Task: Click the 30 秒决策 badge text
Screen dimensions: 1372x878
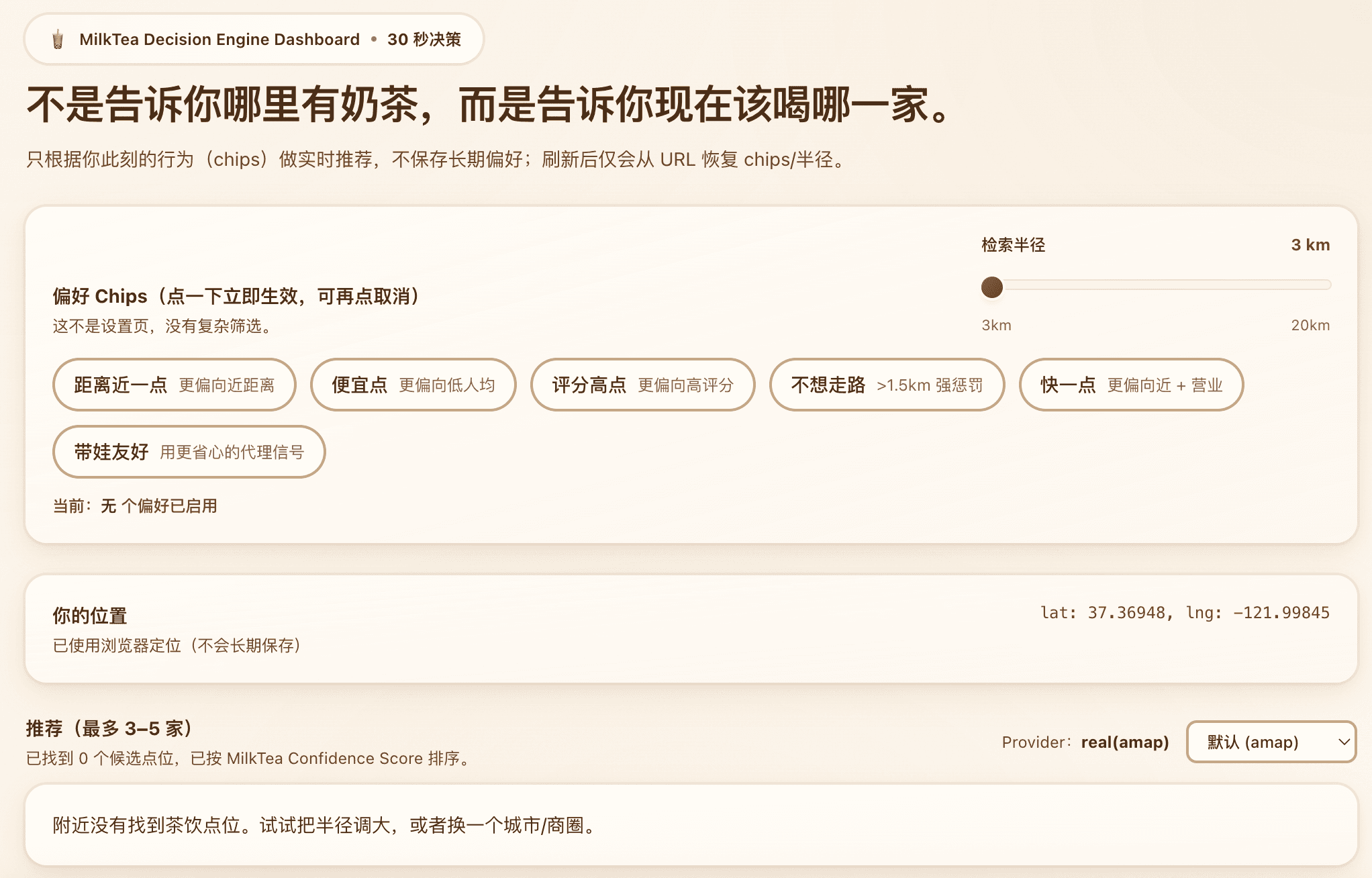Action: [x=423, y=39]
